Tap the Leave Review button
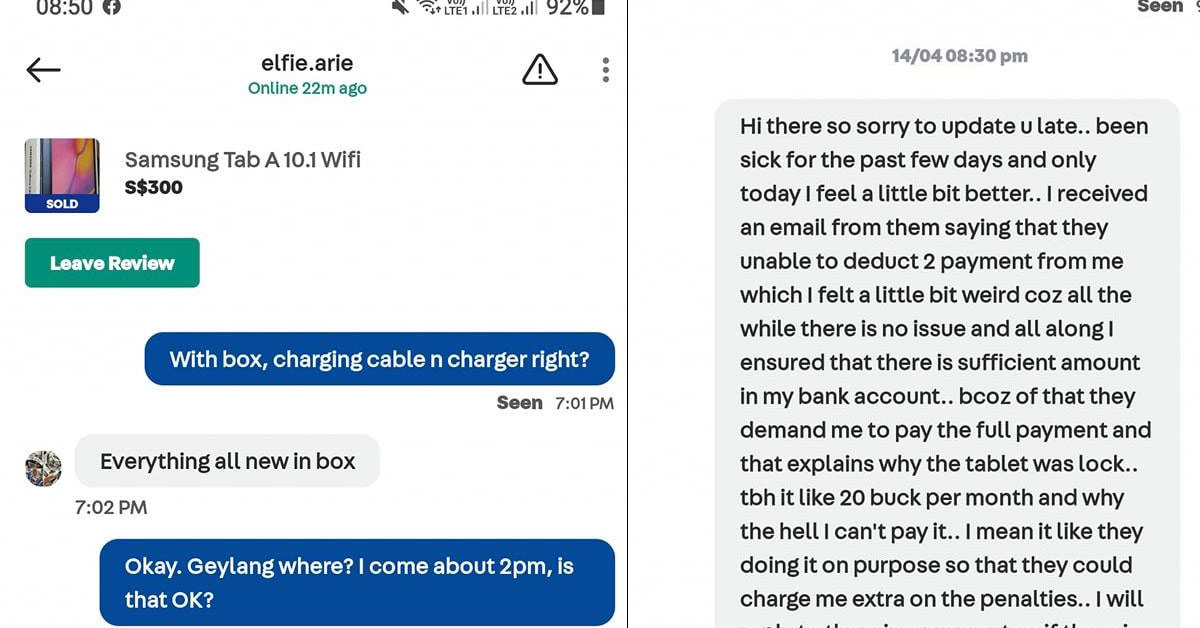This screenshot has width=1200, height=628. [x=112, y=262]
